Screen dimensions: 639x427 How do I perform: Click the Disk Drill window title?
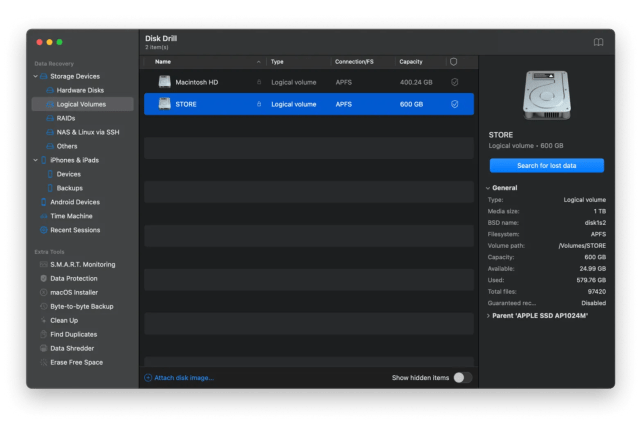(161, 38)
